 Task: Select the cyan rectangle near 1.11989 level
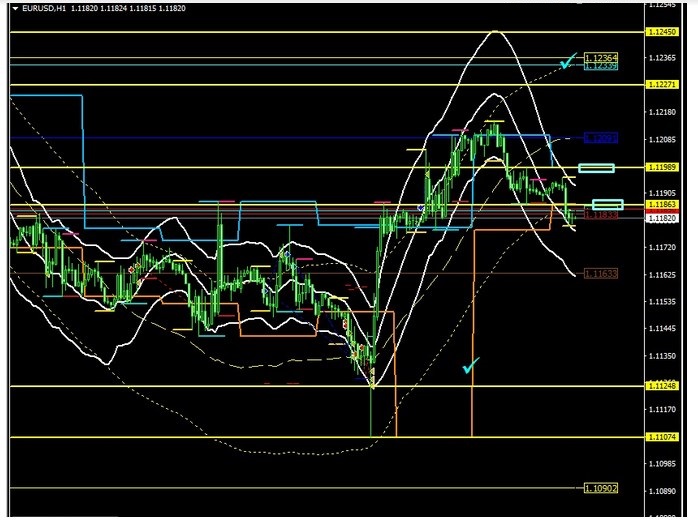(596, 168)
